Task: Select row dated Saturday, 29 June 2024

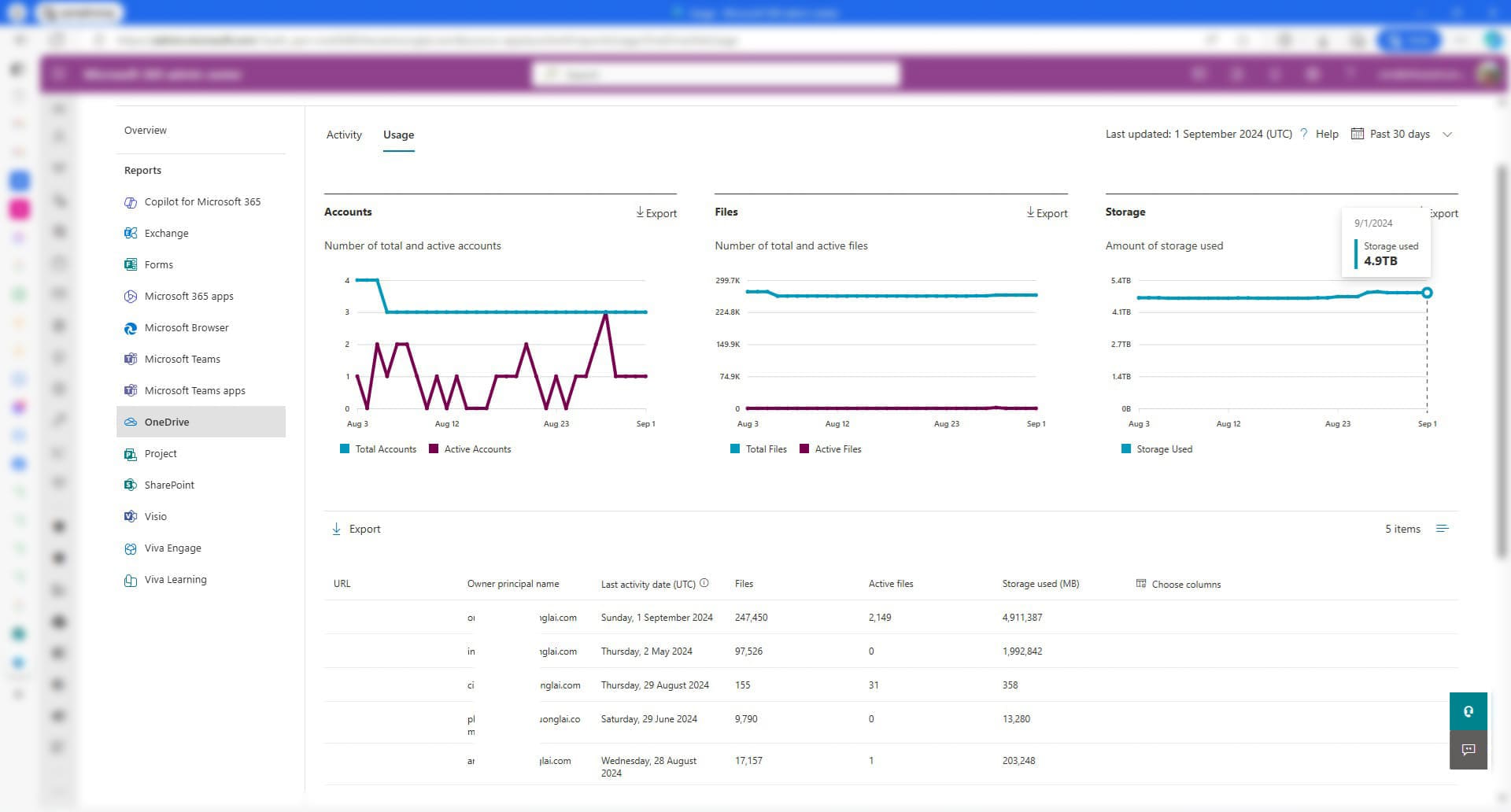Action: [891, 722]
